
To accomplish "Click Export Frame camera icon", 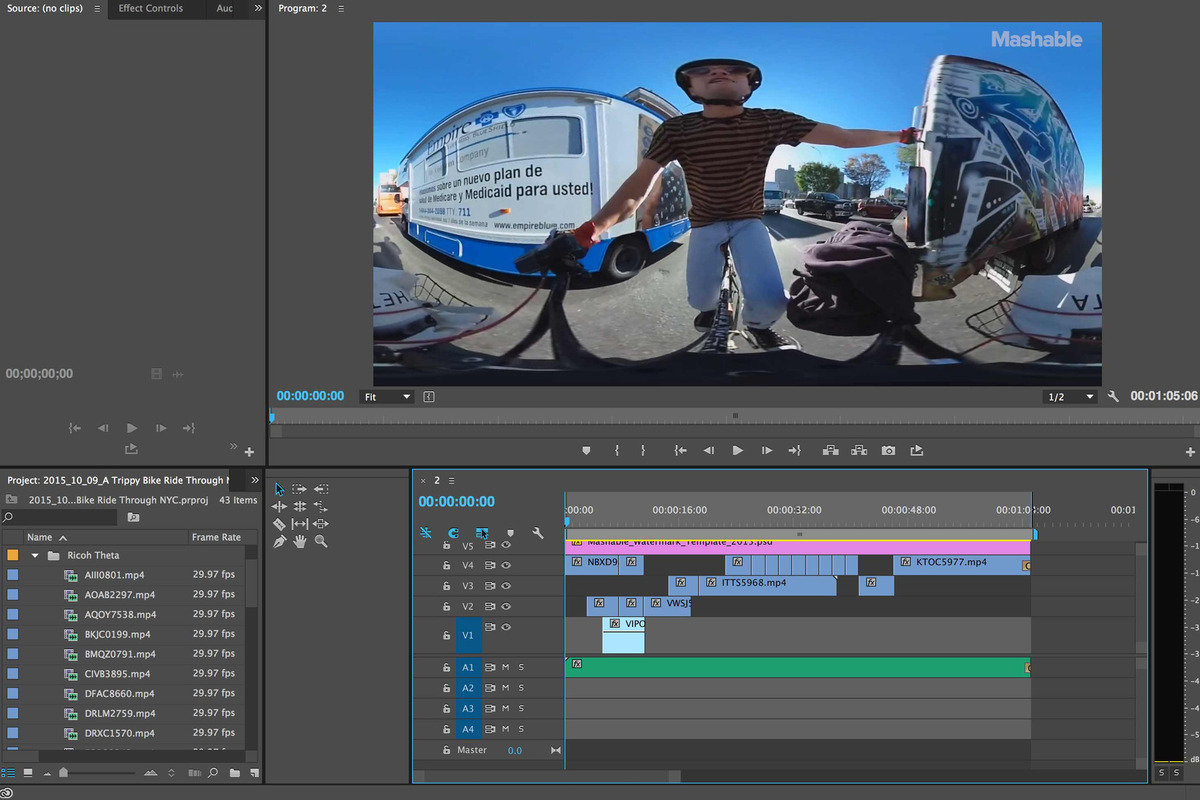I will tap(888, 451).
